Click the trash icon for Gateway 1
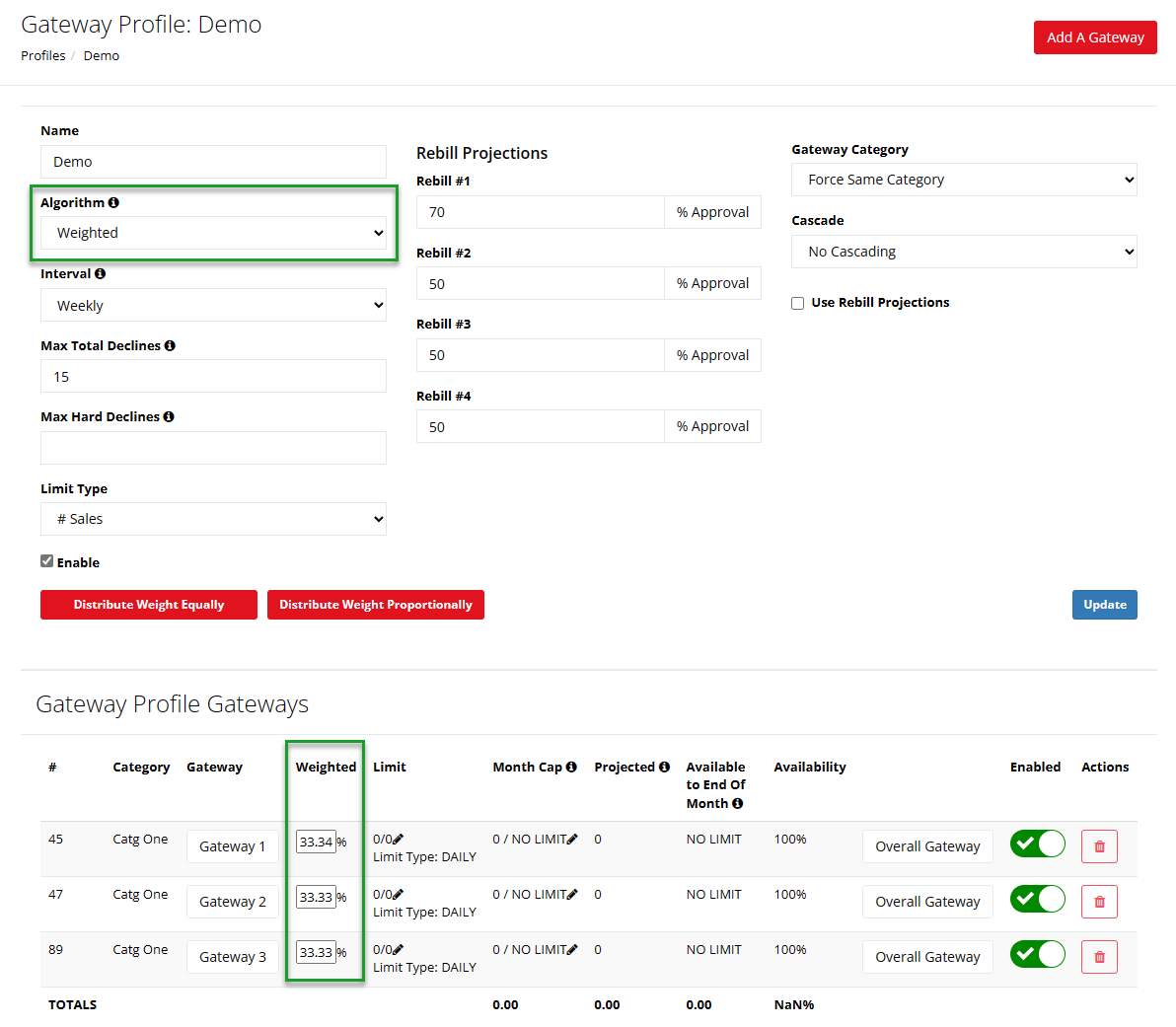The image size is (1176, 1027). 1099,846
